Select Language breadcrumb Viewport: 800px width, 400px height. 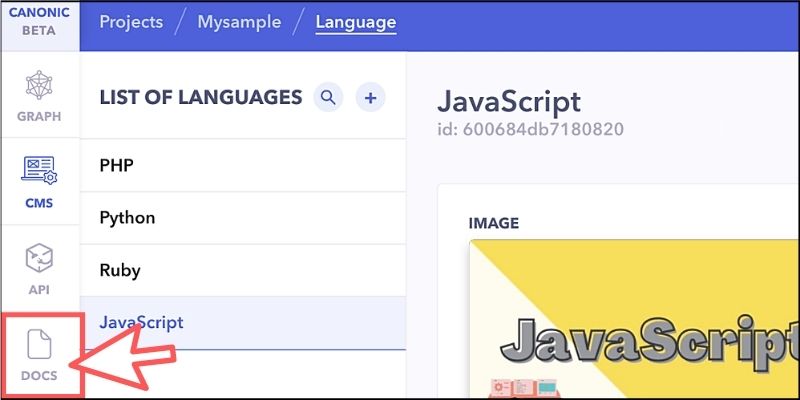[356, 22]
